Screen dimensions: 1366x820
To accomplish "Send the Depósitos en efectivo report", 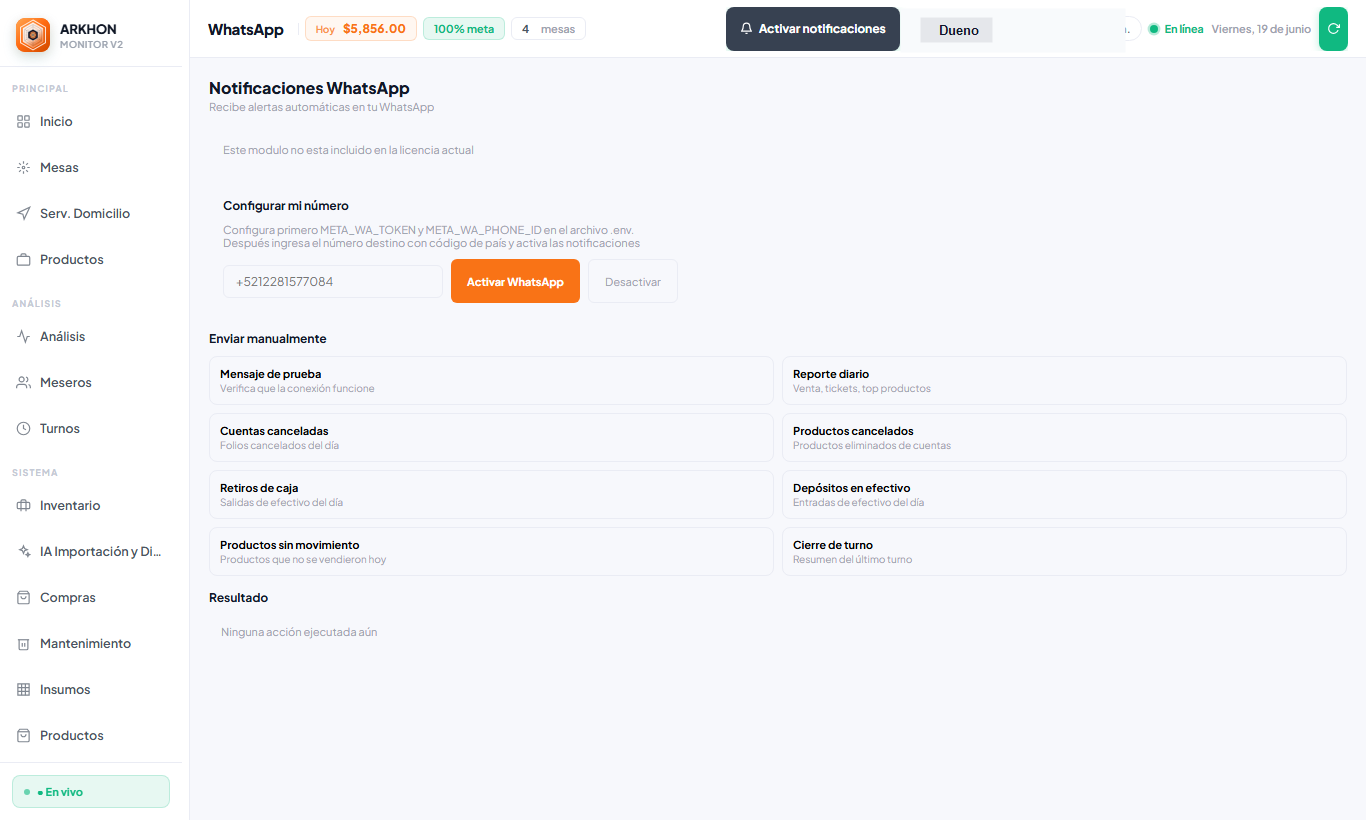I will pyautogui.click(x=1064, y=494).
